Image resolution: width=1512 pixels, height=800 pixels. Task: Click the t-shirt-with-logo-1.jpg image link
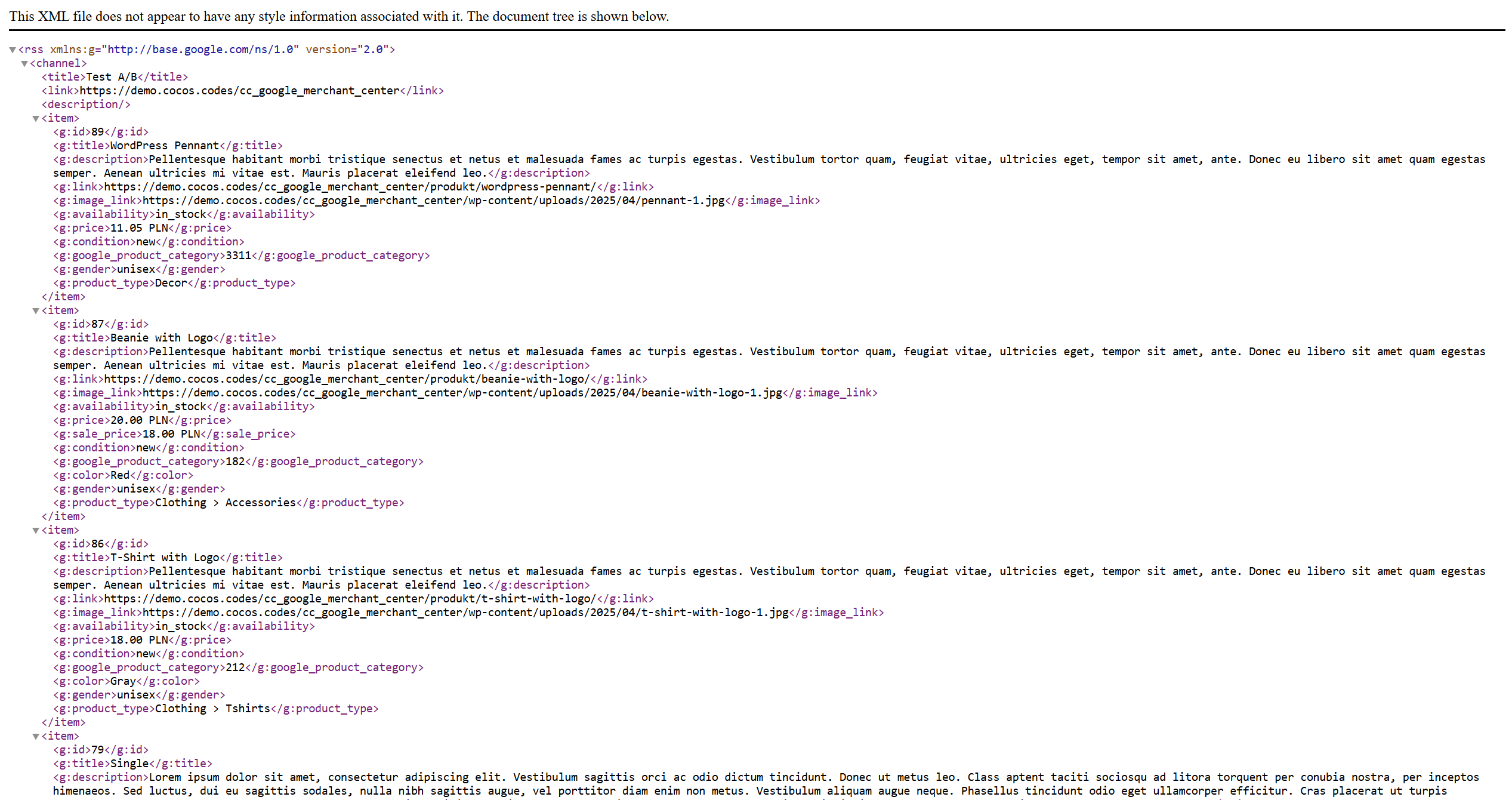tap(465, 613)
